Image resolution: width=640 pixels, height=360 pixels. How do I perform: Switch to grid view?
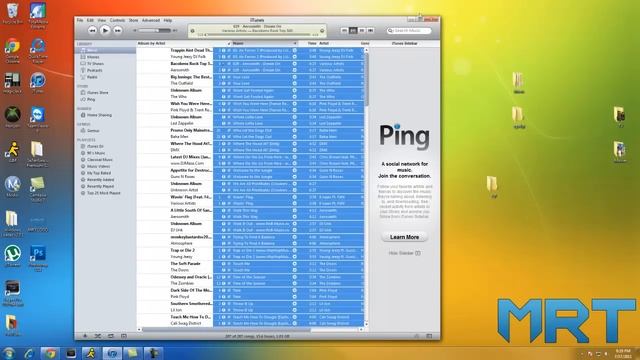tap(362, 31)
